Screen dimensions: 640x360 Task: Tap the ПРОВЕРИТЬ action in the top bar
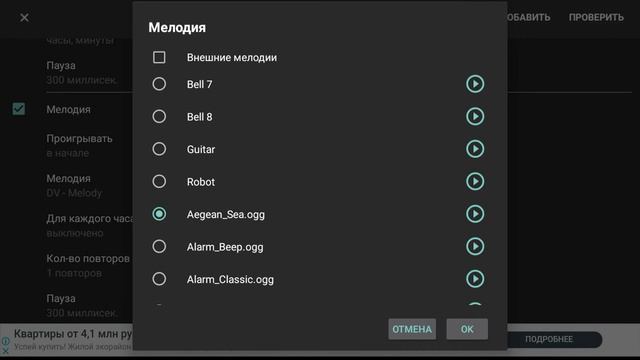pyautogui.click(x=596, y=18)
